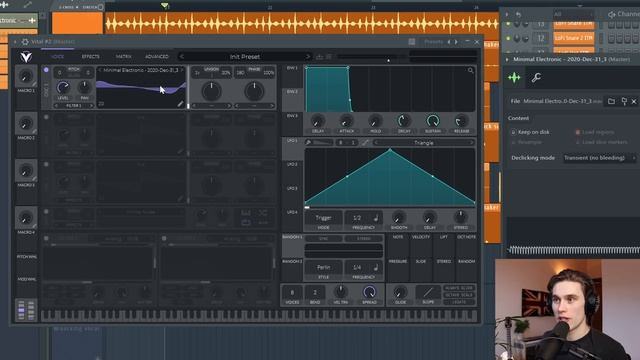The width and height of the screenshot is (640, 360).
Task: Enable the sampler power button
Action: [46, 212]
